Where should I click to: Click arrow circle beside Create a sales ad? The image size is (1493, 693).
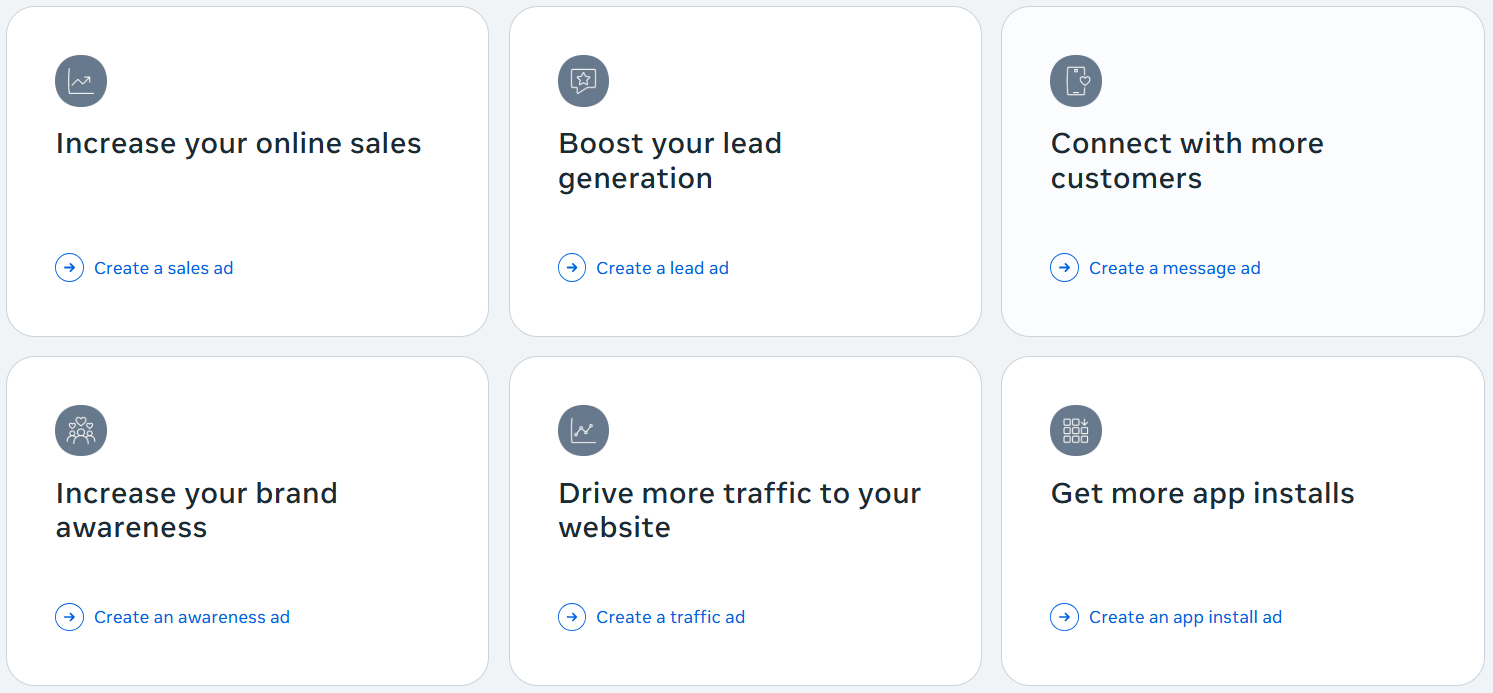(x=69, y=268)
